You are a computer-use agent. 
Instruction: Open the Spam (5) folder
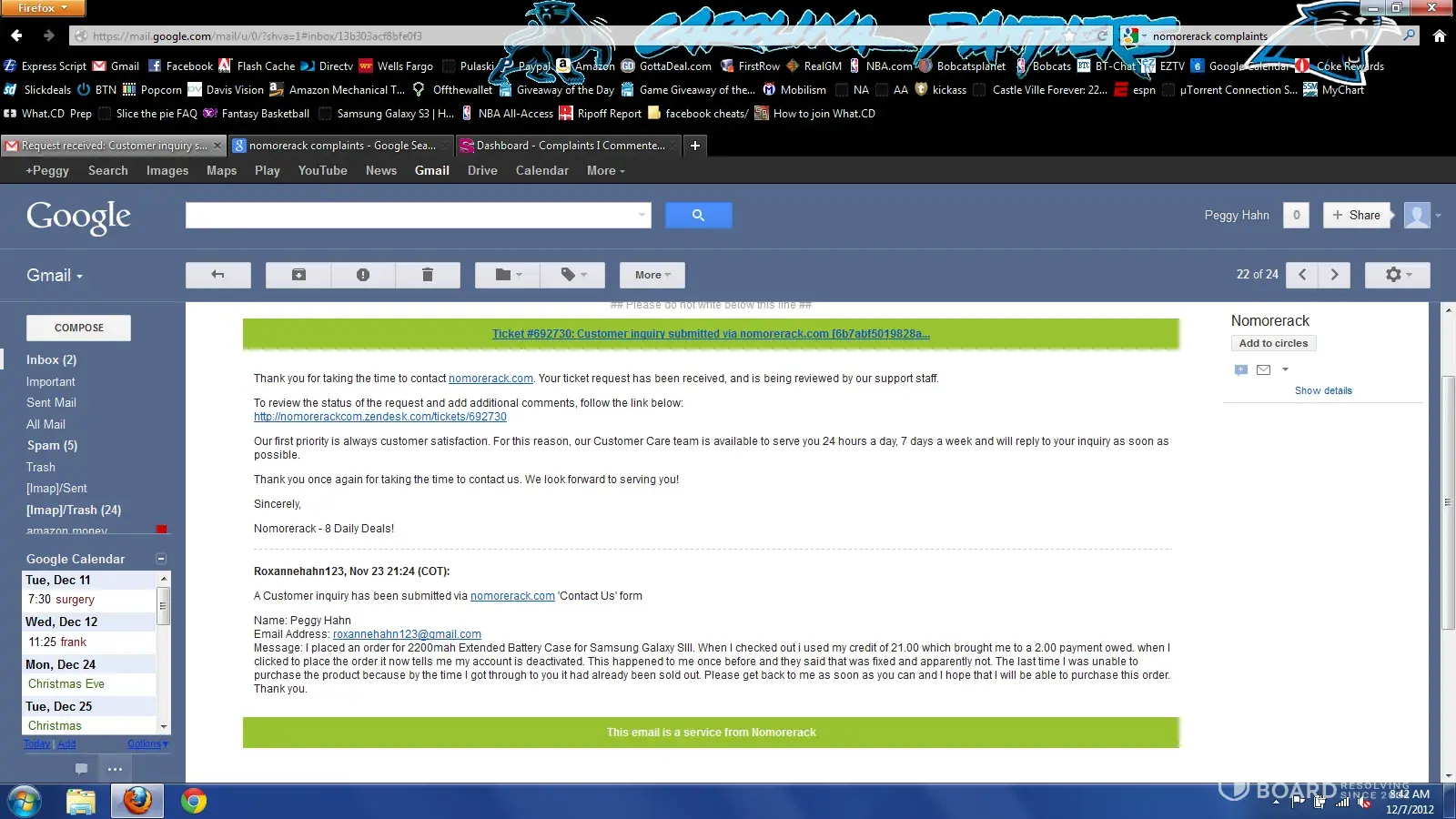pyautogui.click(x=52, y=446)
